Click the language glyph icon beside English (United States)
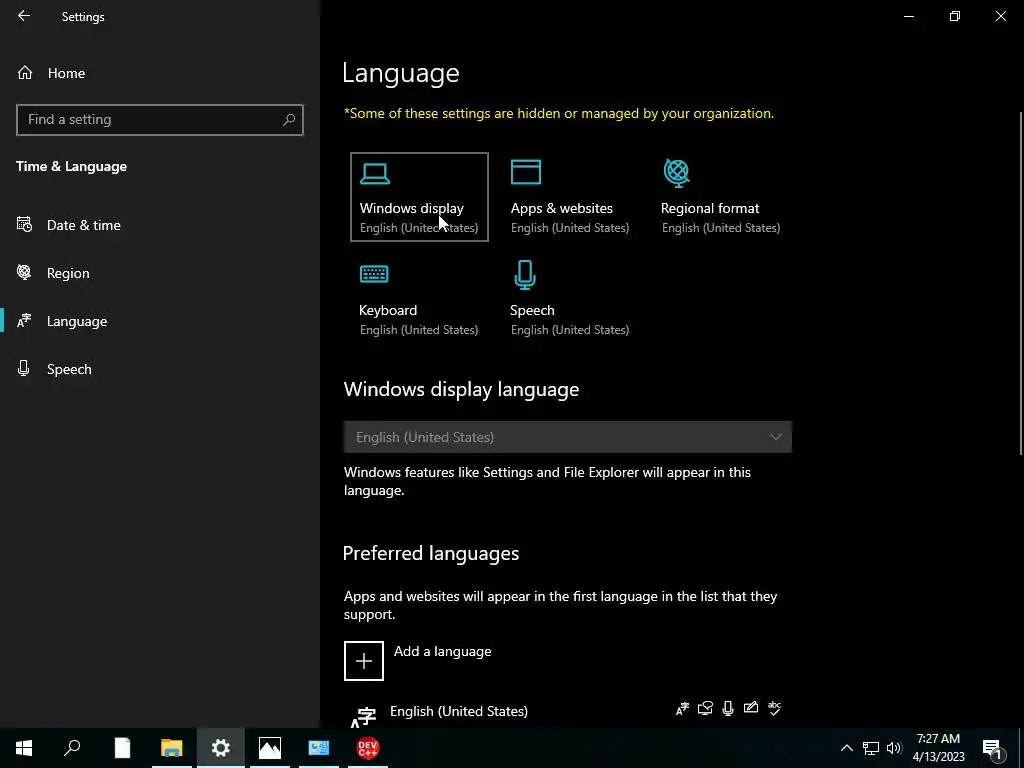The height and width of the screenshot is (768, 1024). pos(363,717)
